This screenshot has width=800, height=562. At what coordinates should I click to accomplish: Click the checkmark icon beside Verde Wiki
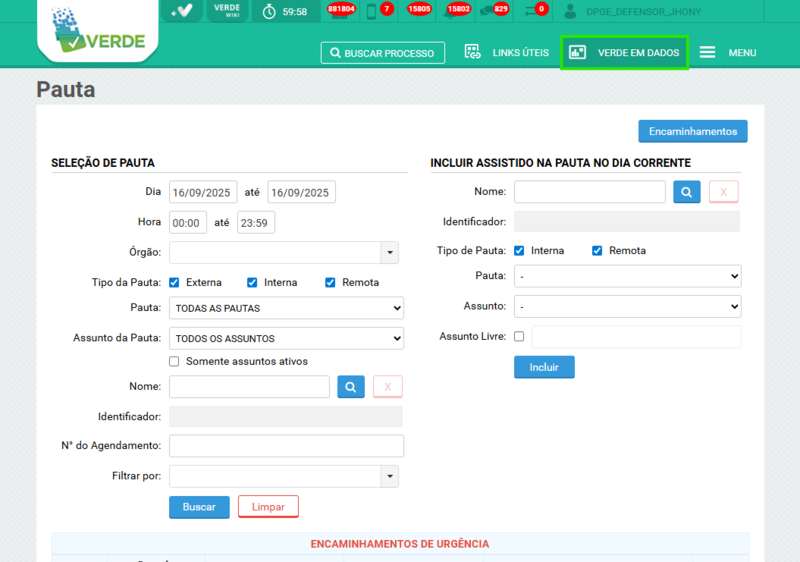(x=182, y=11)
